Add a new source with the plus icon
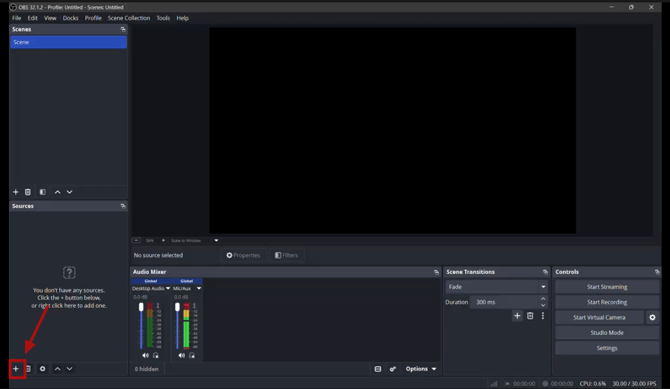670x389 pixels. click(x=16, y=368)
